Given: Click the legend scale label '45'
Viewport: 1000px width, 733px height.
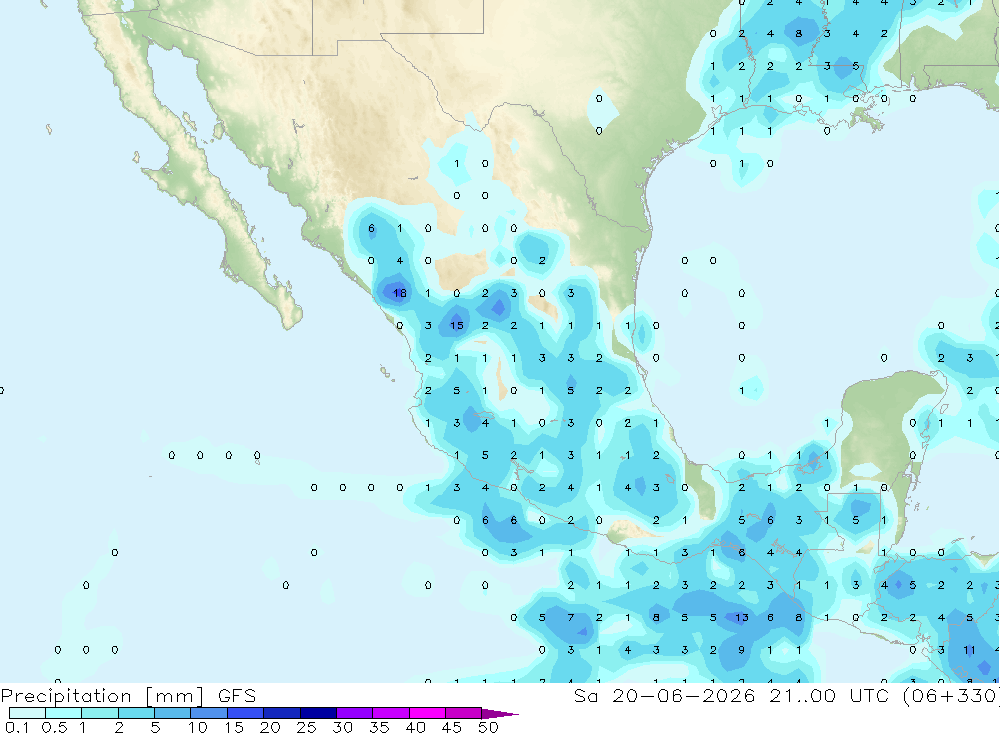Looking at the screenshot, I should pos(452,727).
